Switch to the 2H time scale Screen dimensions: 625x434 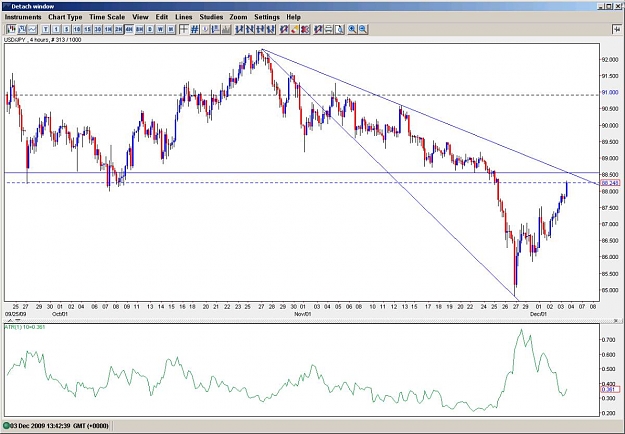click(118, 29)
